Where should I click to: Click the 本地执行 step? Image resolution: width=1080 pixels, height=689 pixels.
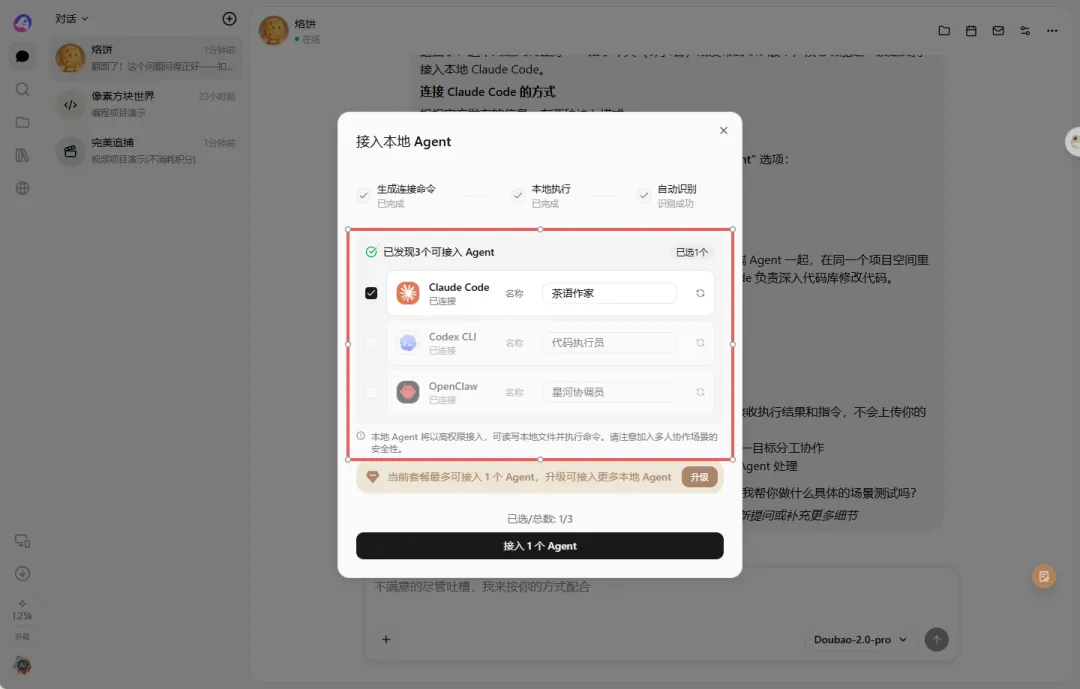541,196
